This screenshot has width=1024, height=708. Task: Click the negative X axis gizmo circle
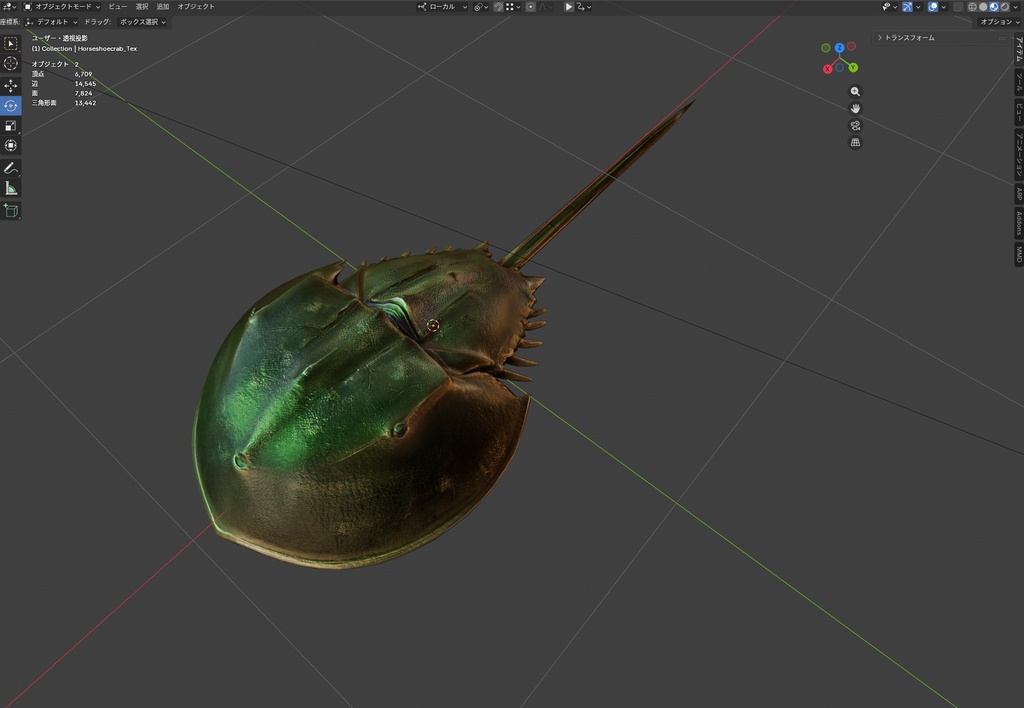[x=851, y=46]
